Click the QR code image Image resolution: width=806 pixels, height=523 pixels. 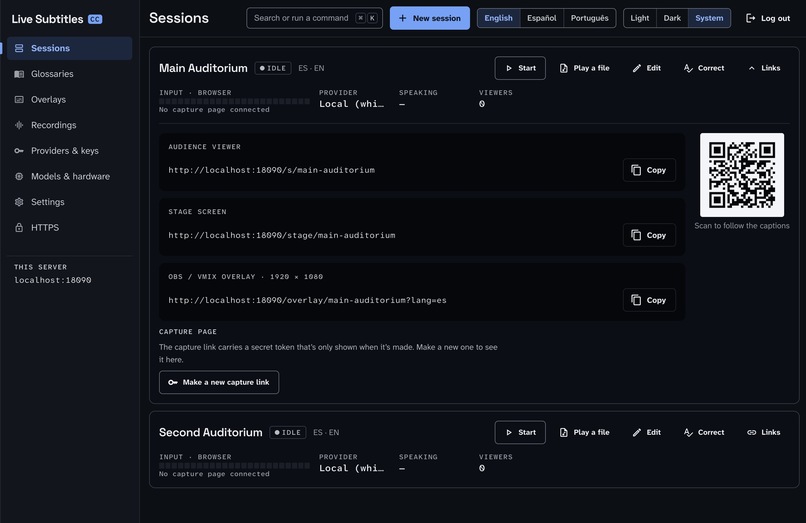click(x=742, y=175)
